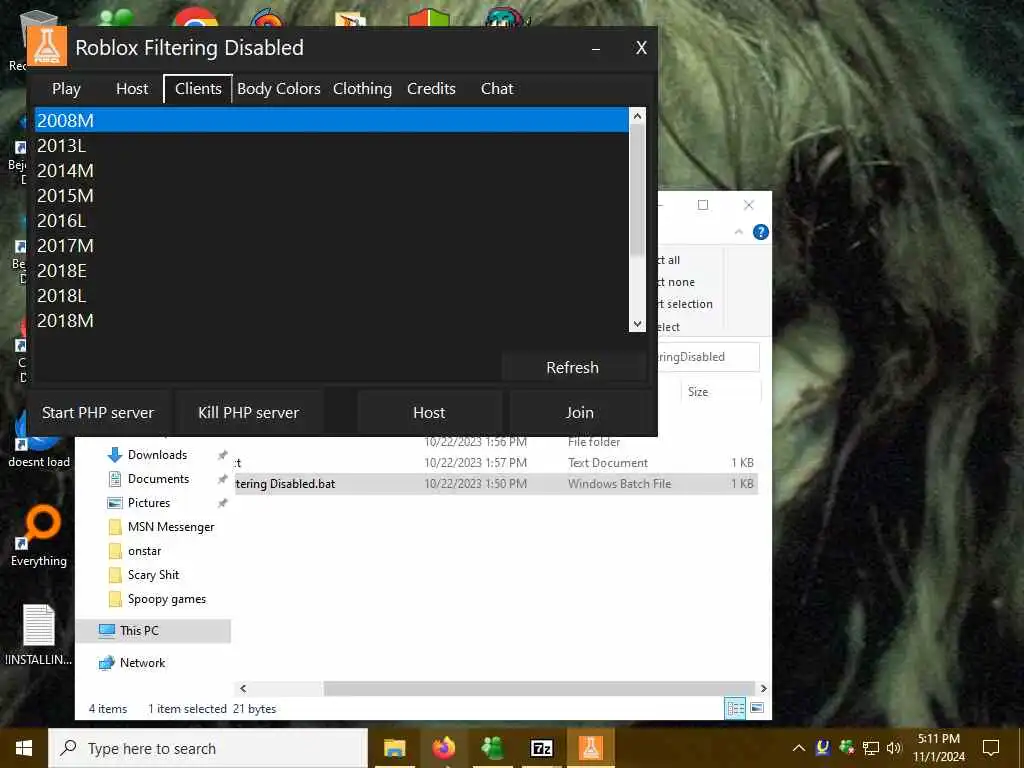Screen dimensions: 1024x768
Task: Open Pictures in File Explorer sidebar
Action: (x=148, y=503)
